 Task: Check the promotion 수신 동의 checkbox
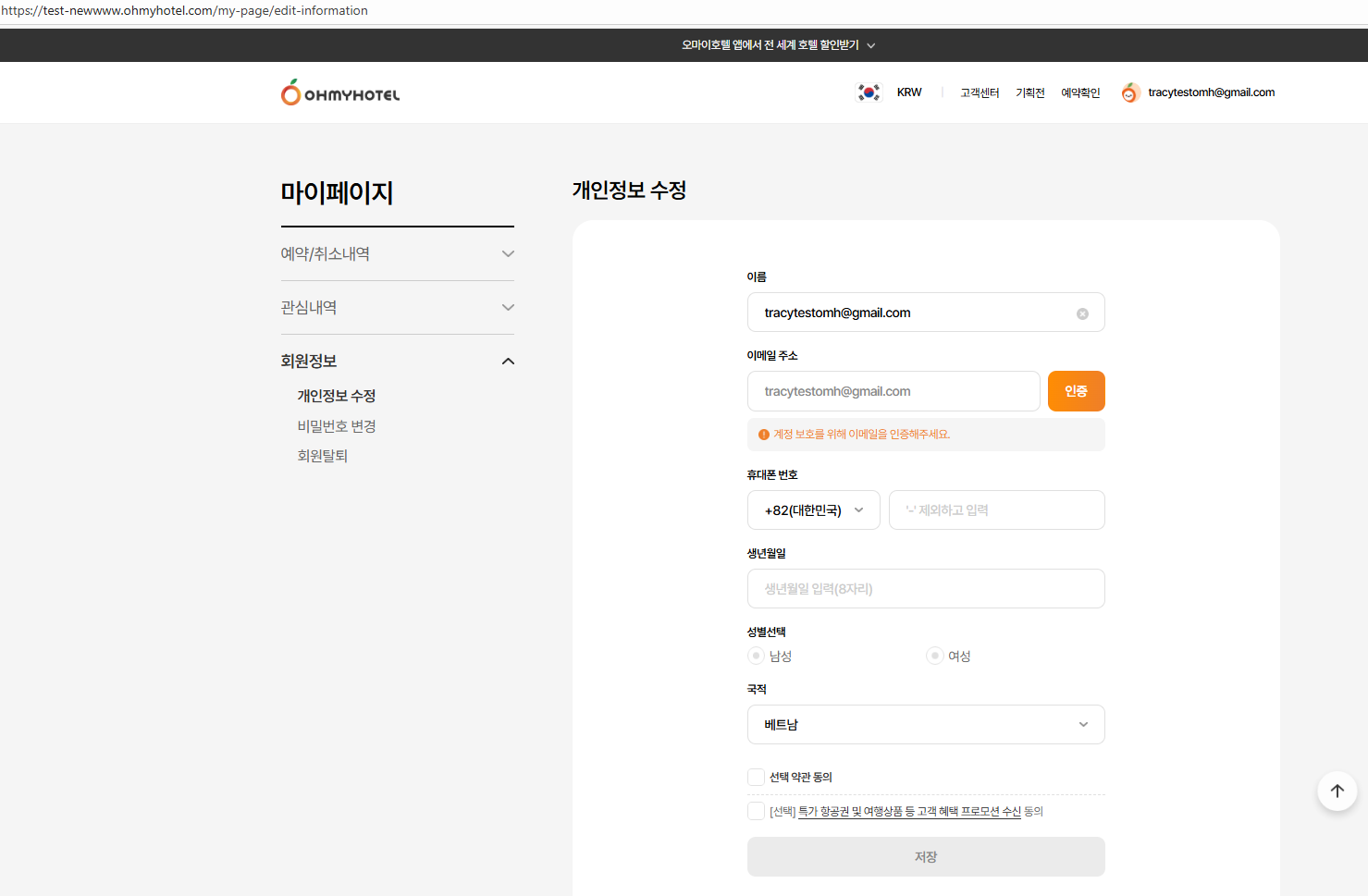(x=757, y=811)
